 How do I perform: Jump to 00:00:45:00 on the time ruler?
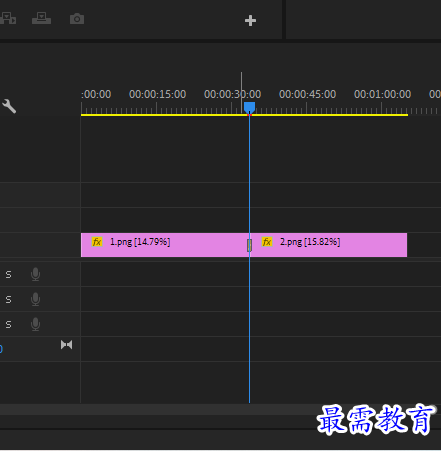pos(307,94)
